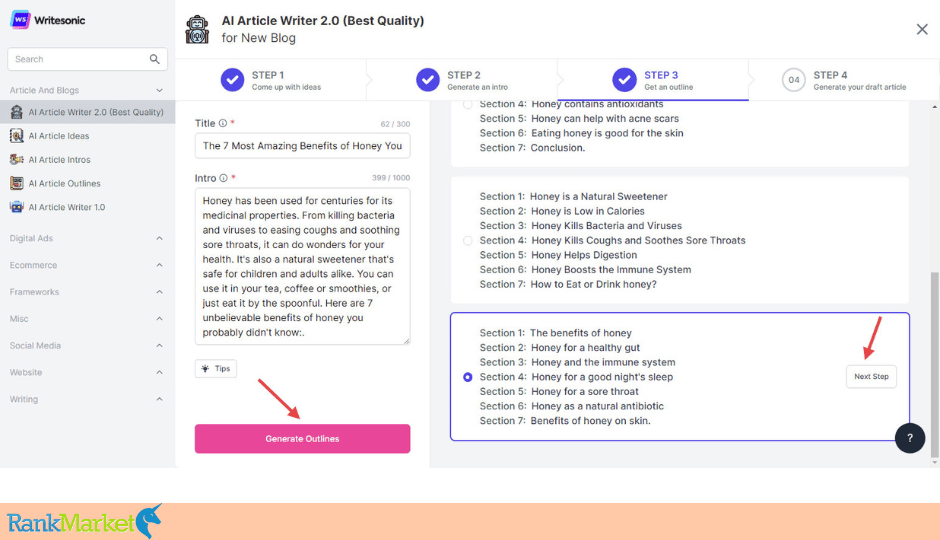Click the lightbulb icon in Tips
Viewport: 940px width, 540px height.
(x=205, y=369)
